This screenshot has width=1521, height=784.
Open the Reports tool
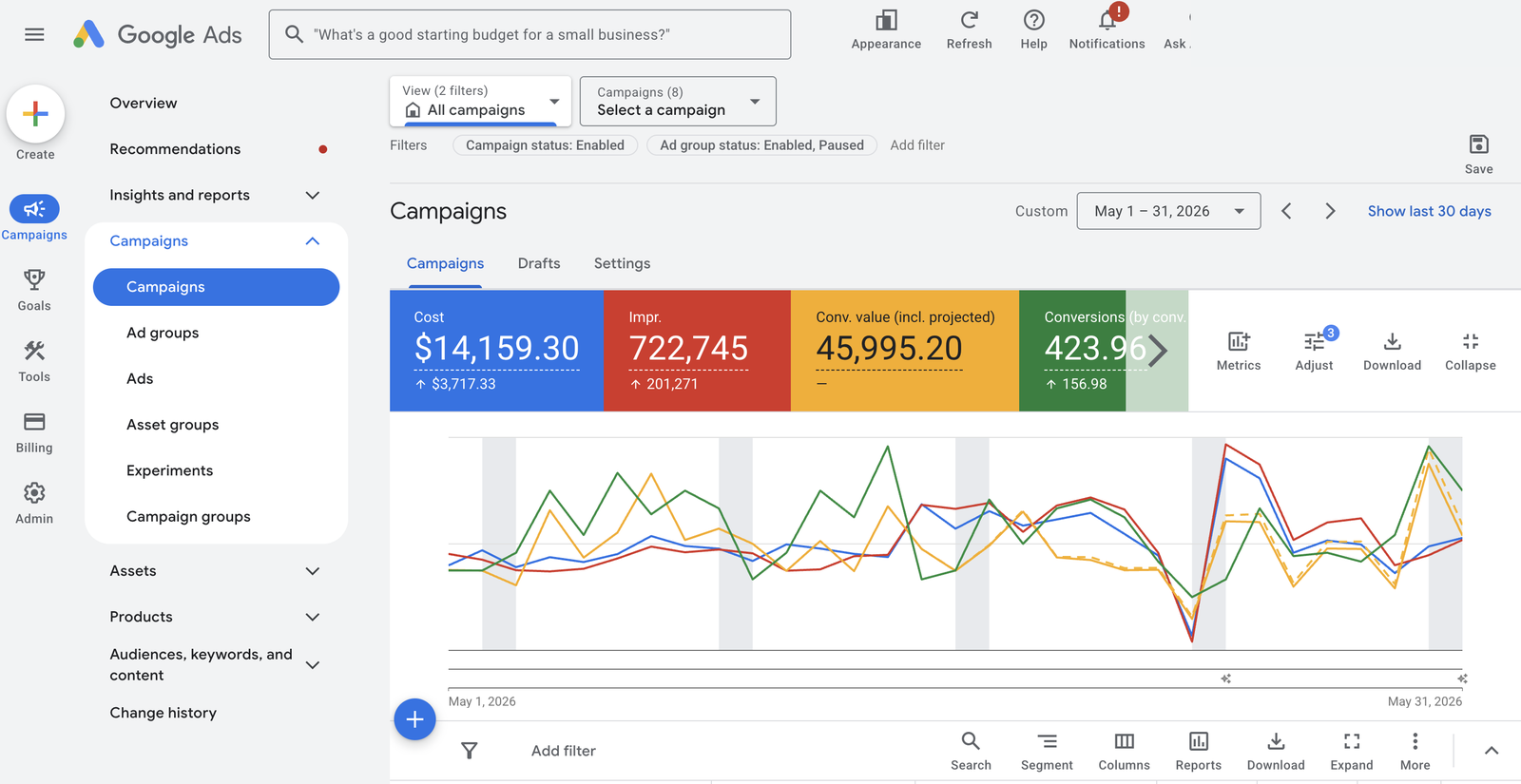[x=1198, y=741]
